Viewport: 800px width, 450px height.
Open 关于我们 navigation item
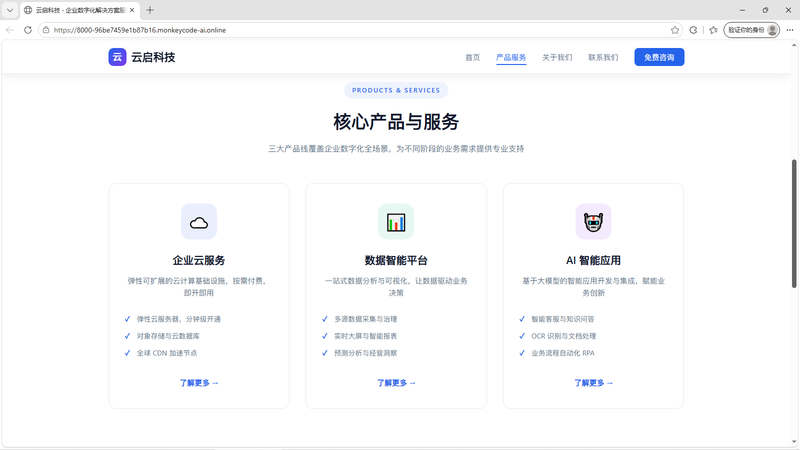(x=557, y=57)
